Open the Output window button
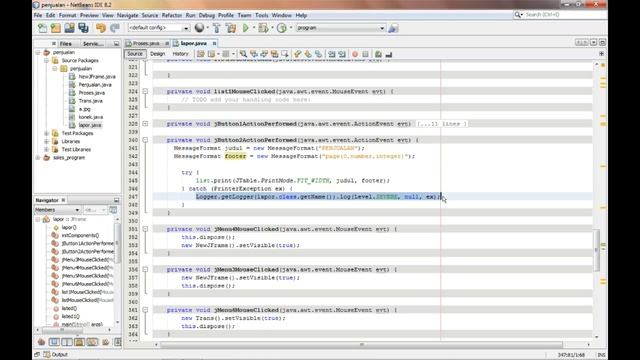The image size is (640, 360). (56, 355)
